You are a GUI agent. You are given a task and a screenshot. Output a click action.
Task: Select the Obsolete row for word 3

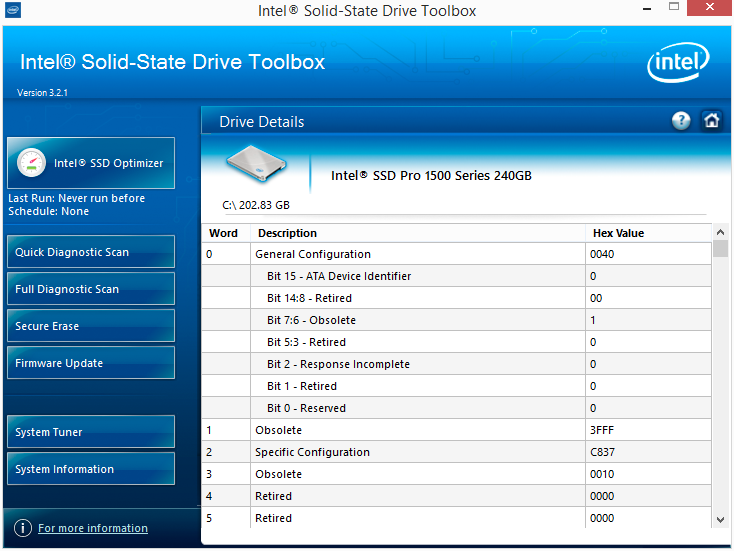(x=456, y=474)
